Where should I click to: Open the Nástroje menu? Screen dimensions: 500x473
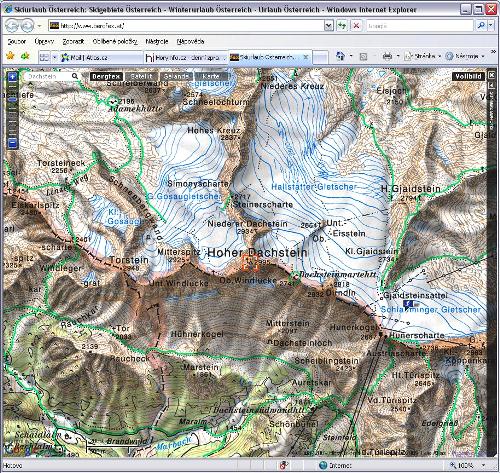pos(157,42)
